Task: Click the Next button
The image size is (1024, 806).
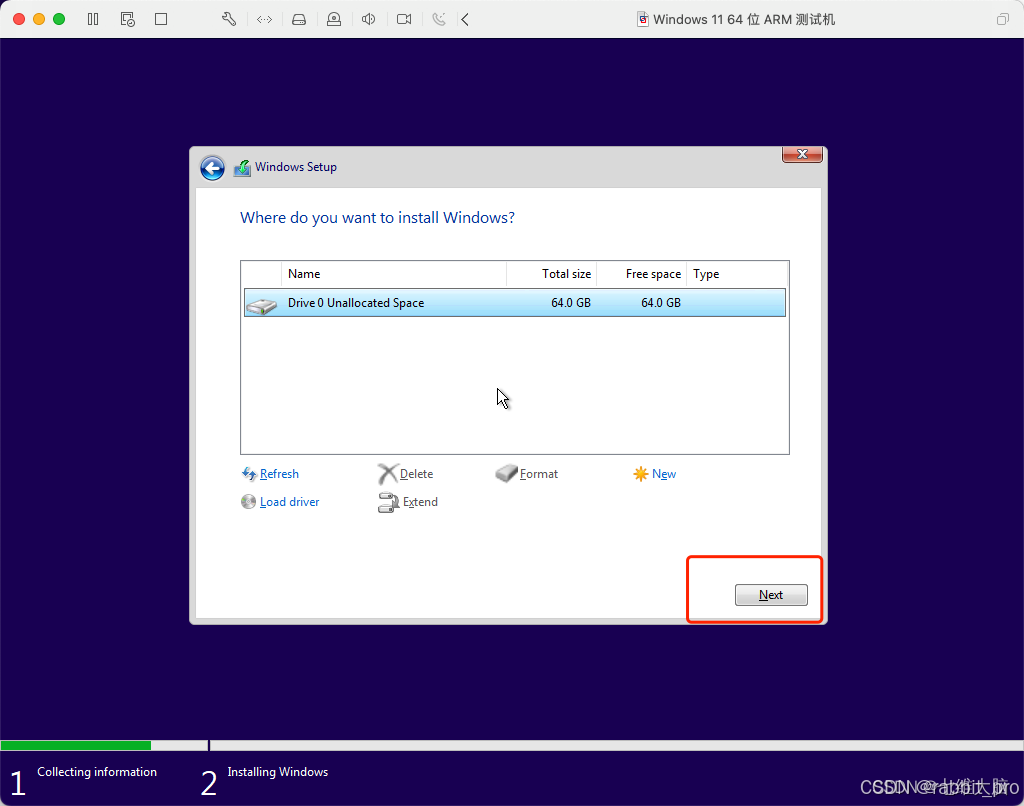Action: pyautogui.click(x=771, y=595)
